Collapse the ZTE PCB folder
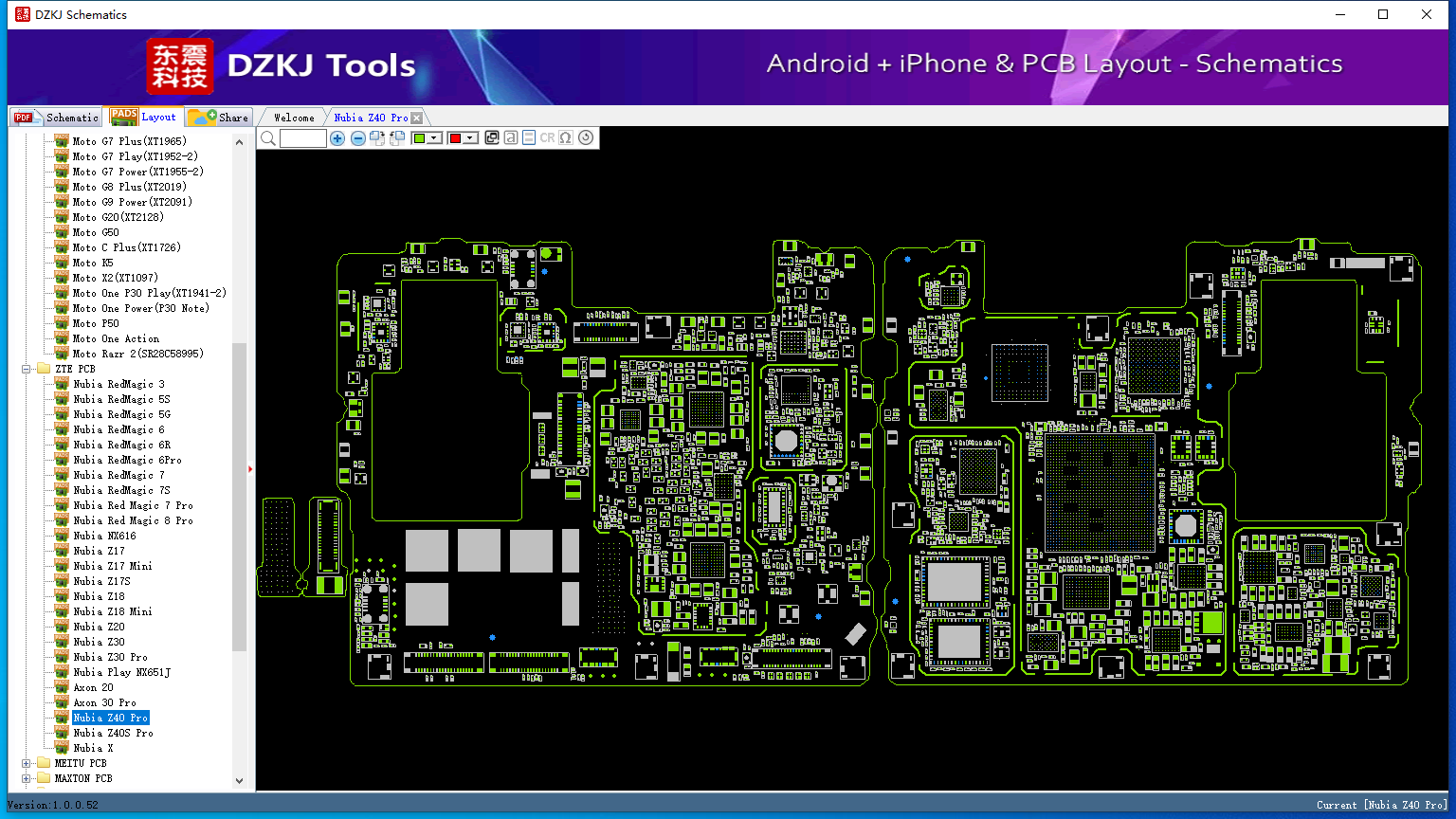This screenshot has height=819, width=1456. tap(27, 369)
